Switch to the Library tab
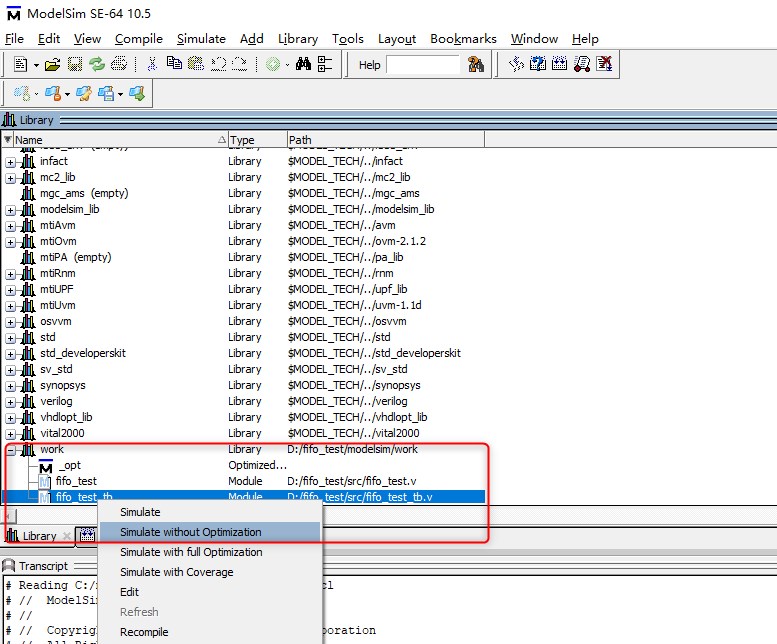Screen dimensions: 777x644 click(39, 536)
